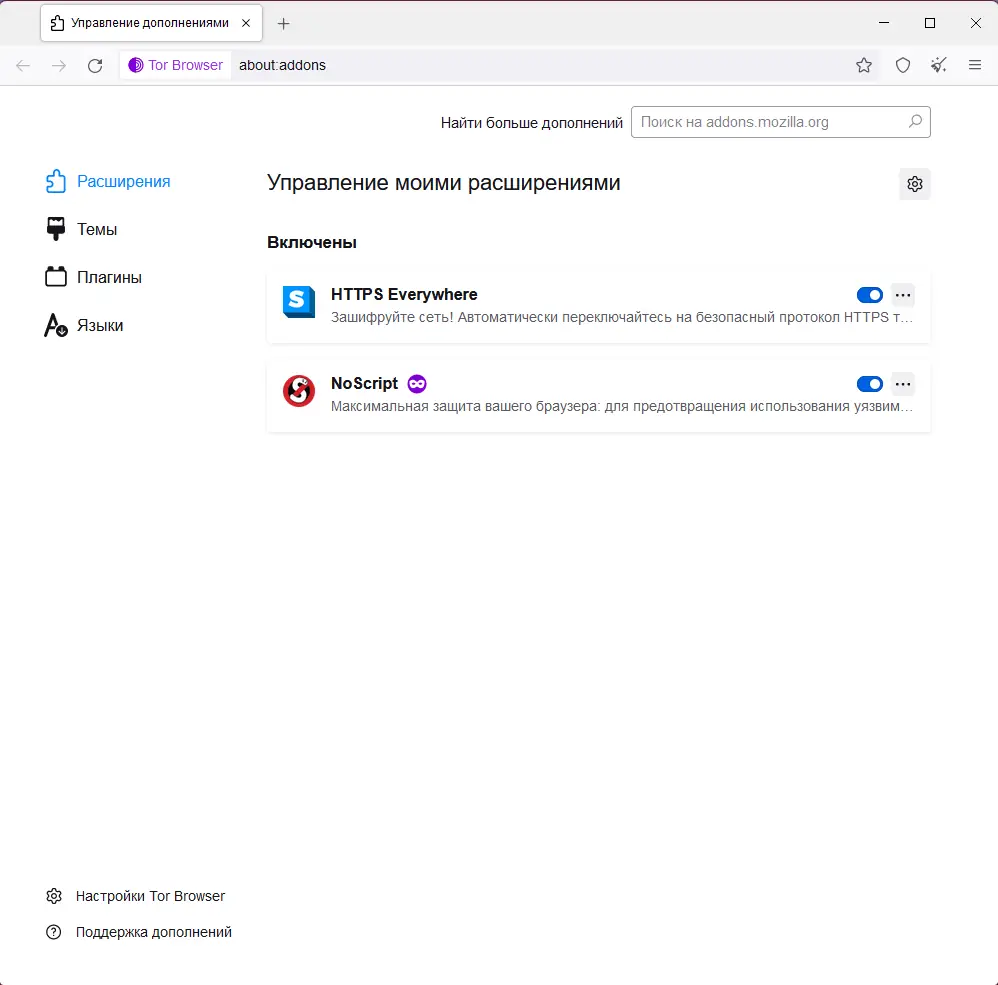
Task: Go forward with the forward arrow
Action: pyautogui.click(x=59, y=65)
